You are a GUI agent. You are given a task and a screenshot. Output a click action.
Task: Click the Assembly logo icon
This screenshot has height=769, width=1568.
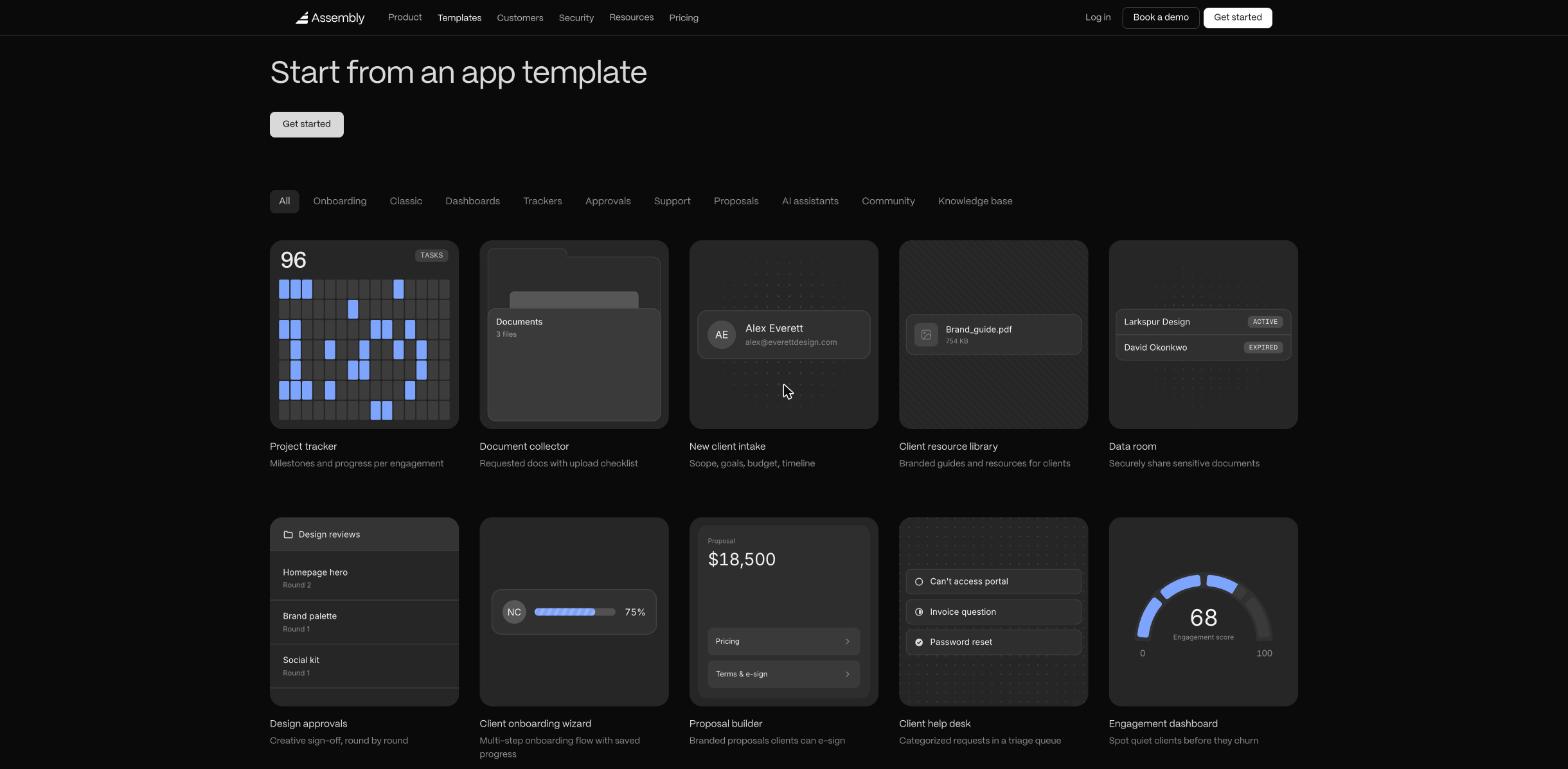tap(302, 18)
